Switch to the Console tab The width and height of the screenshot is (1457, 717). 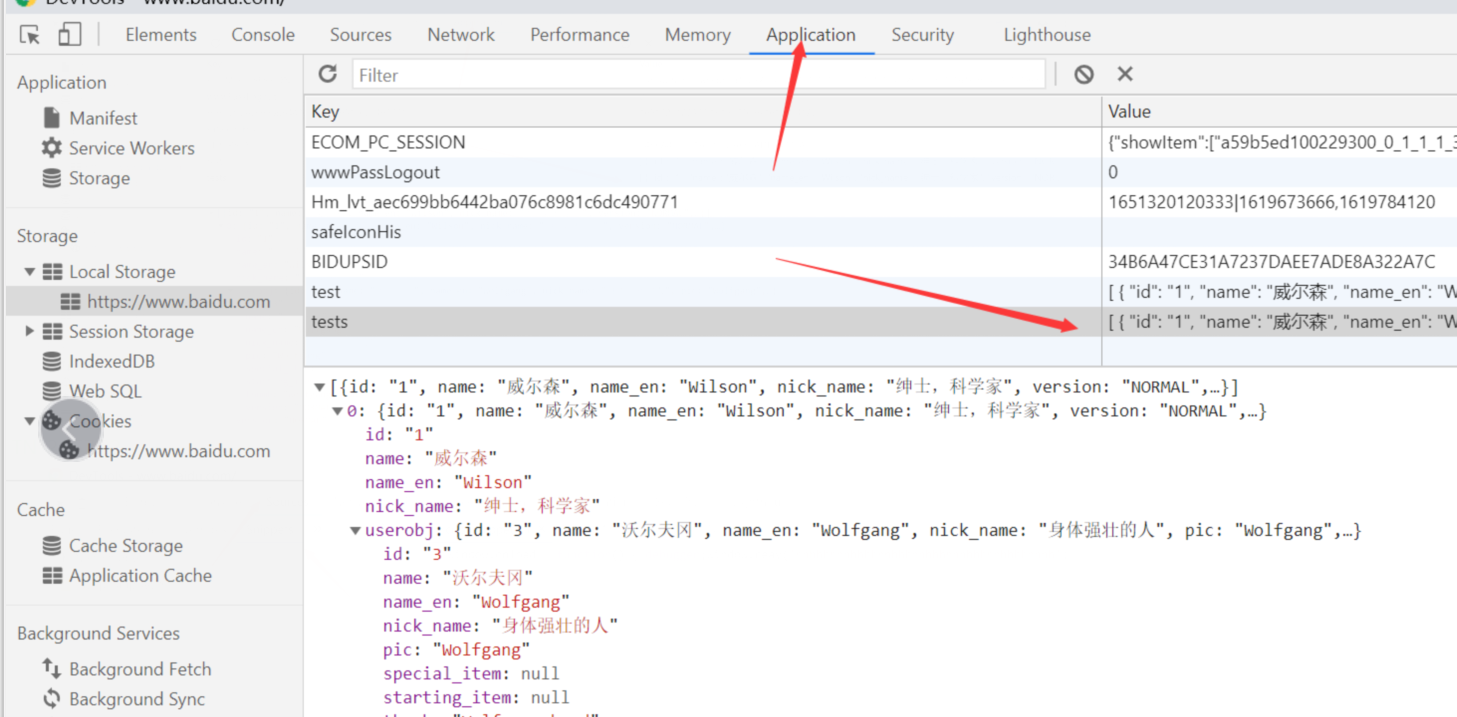coord(263,35)
